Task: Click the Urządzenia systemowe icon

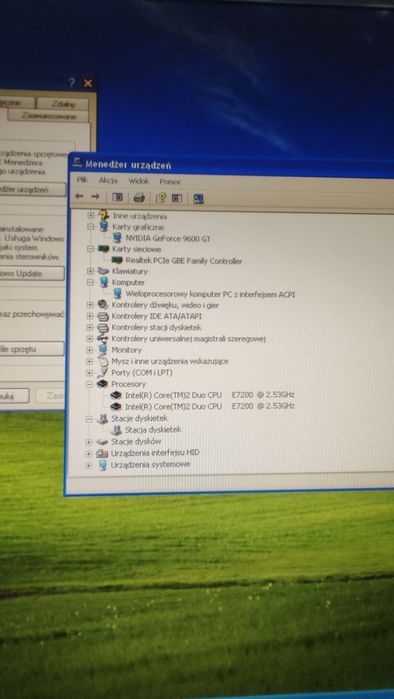Action: 102,465
